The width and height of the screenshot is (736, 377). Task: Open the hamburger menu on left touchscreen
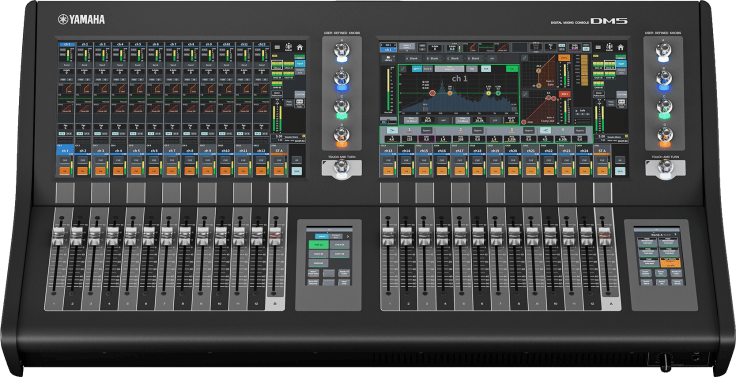coord(277,47)
